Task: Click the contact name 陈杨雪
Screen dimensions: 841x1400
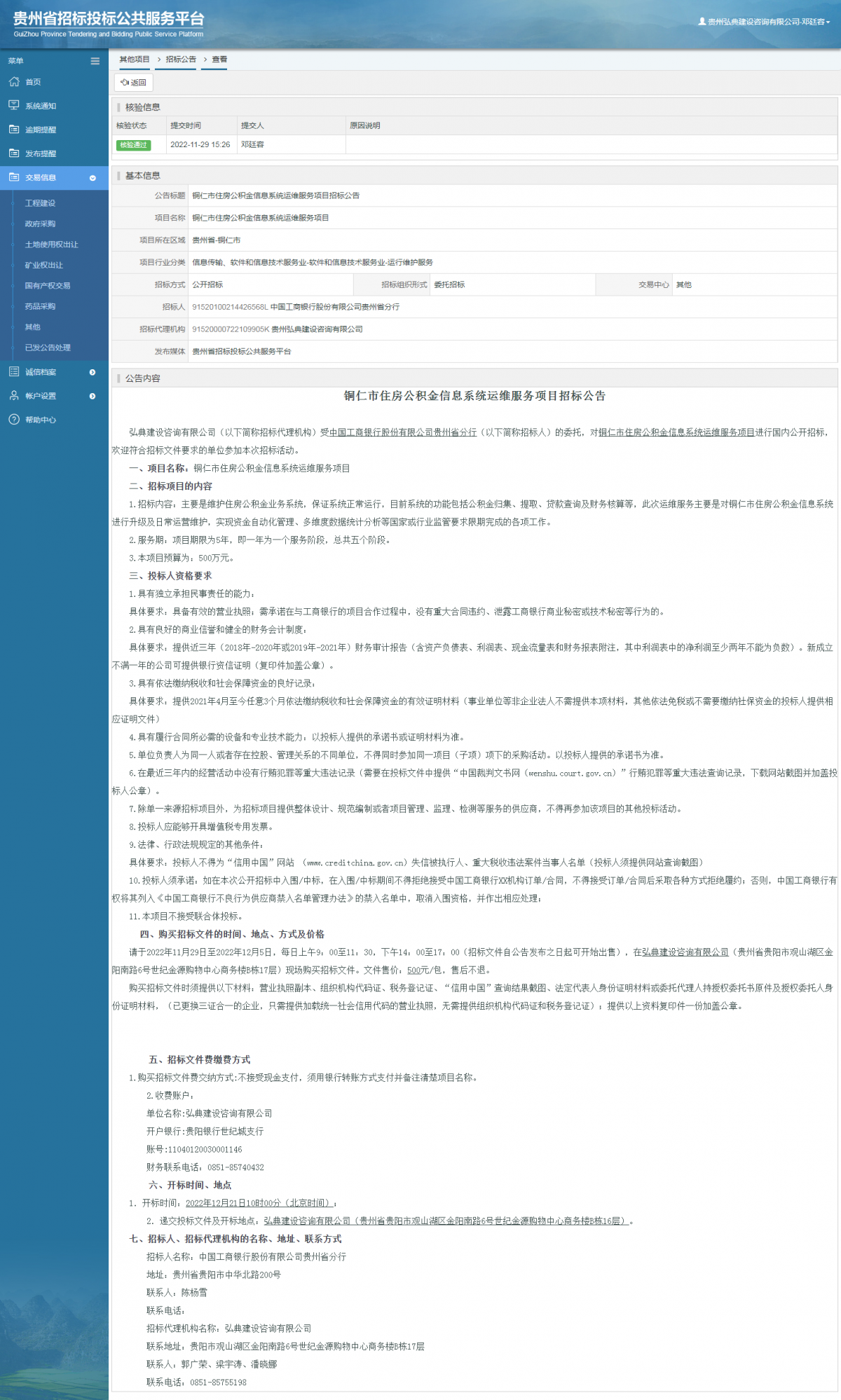Action: tap(194, 1293)
